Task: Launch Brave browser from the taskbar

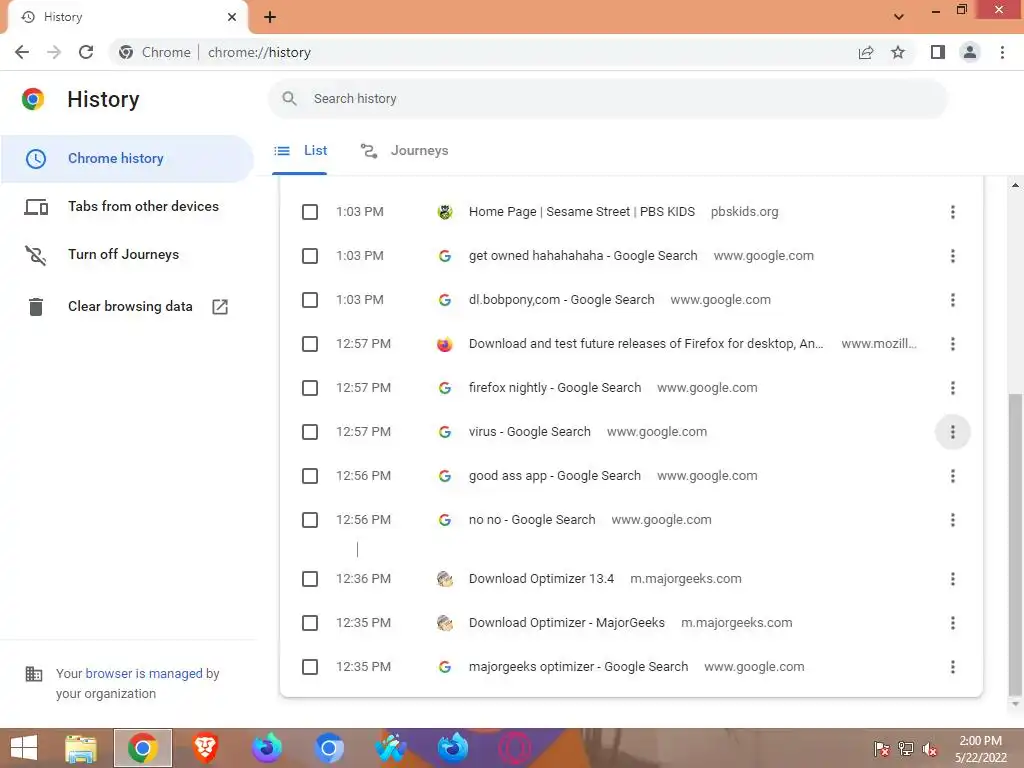Action: (x=205, y=748)
